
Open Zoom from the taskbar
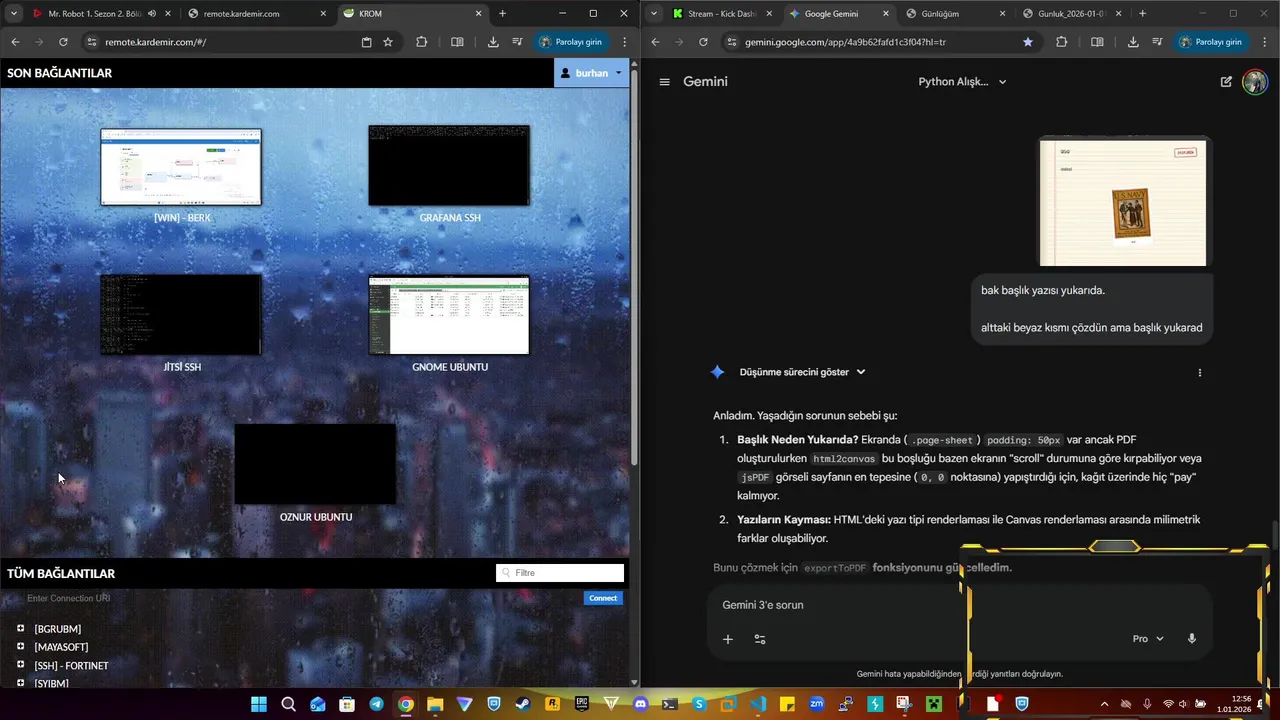click(817, 704)
